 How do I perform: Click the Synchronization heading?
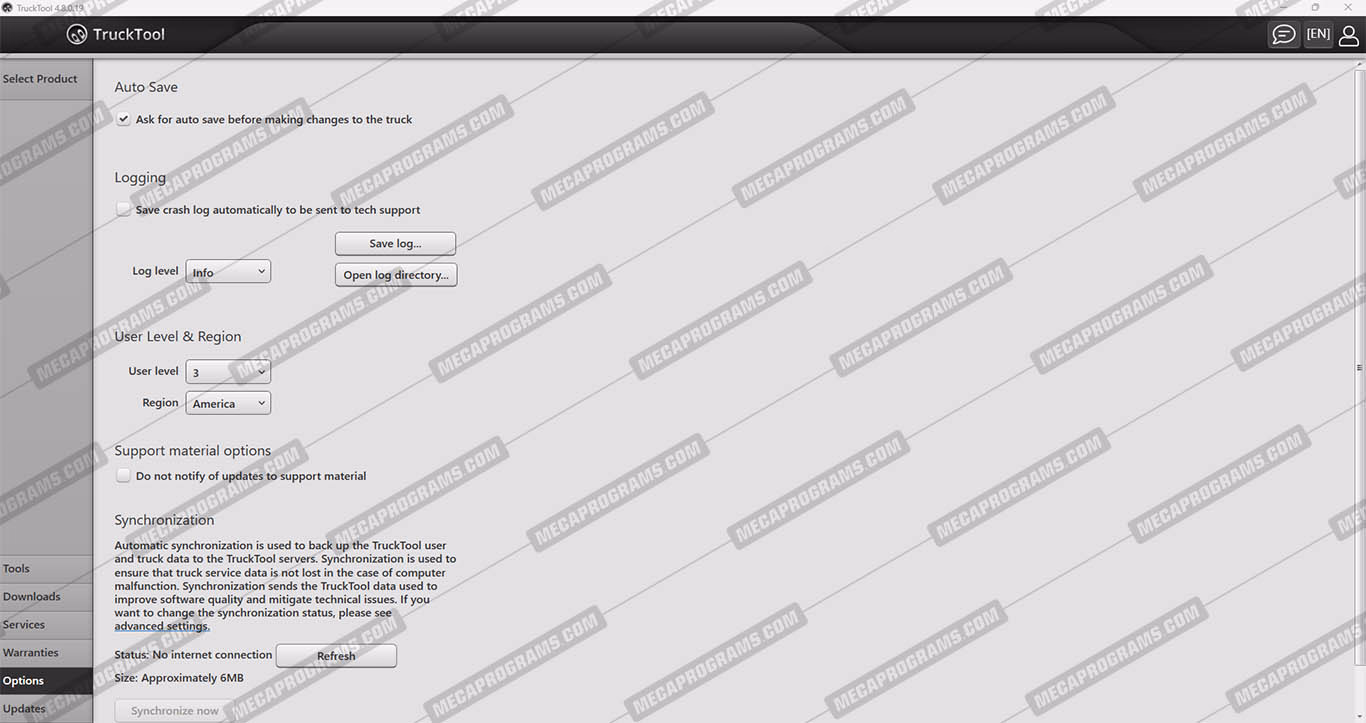[x=164, y=520]
